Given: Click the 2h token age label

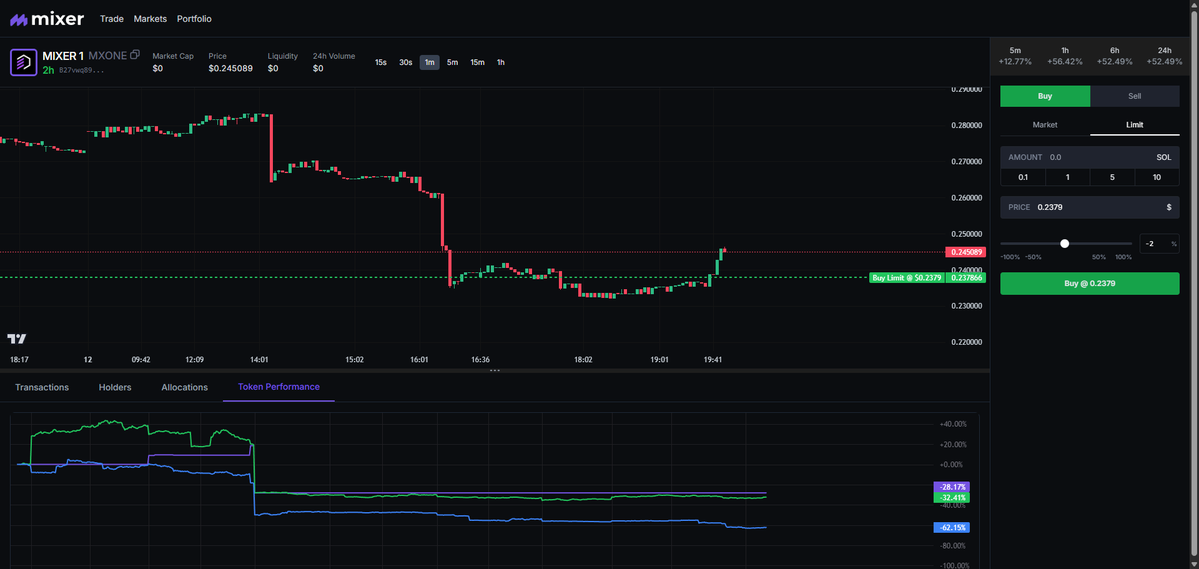Looking at the screenshot, I should pos(48,70).
